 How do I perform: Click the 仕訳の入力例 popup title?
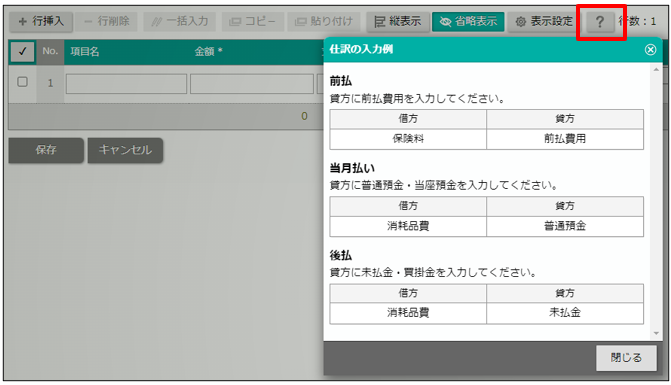click(x=361, y=50)
